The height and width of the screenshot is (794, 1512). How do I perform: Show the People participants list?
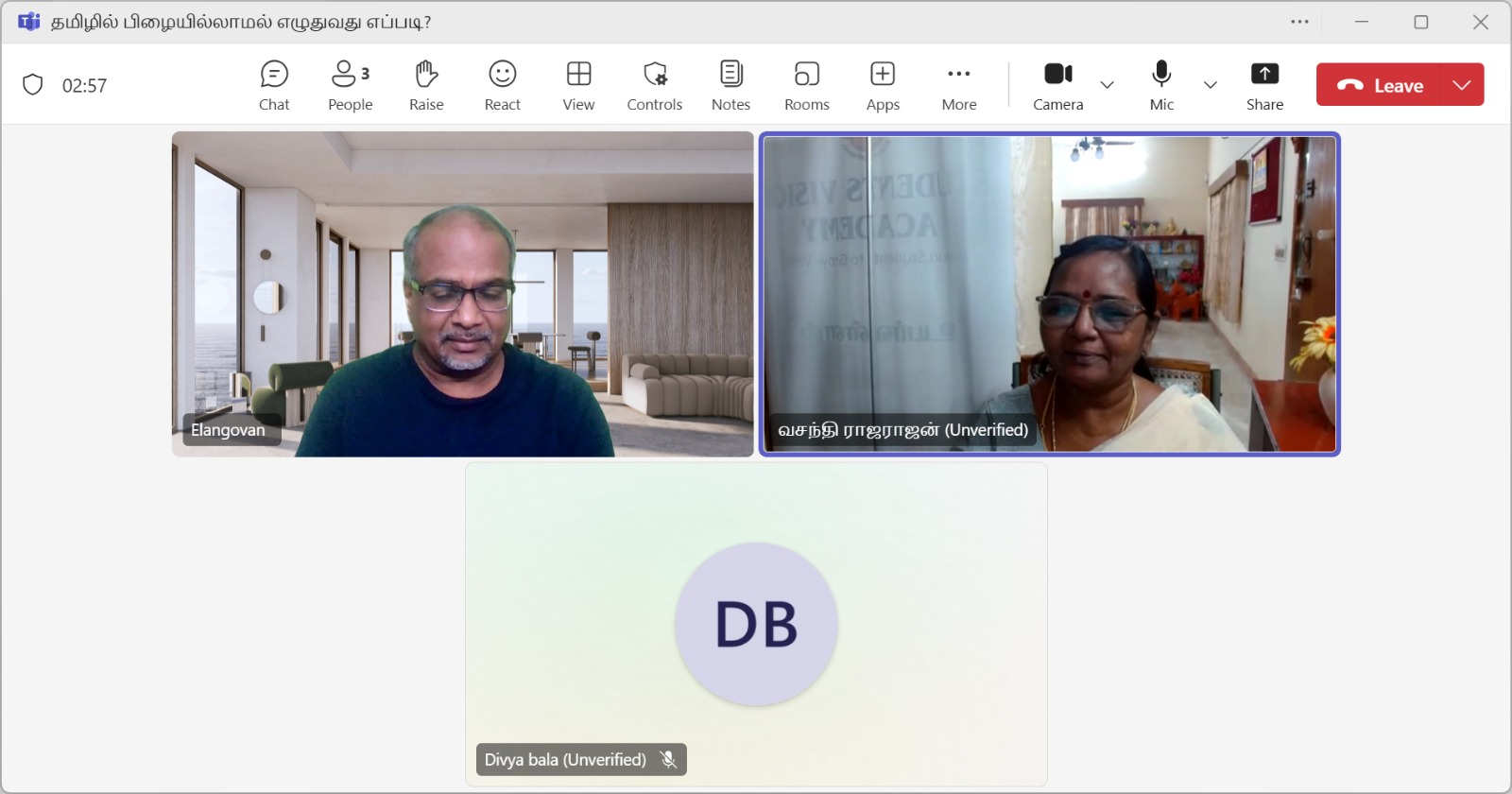350,85
